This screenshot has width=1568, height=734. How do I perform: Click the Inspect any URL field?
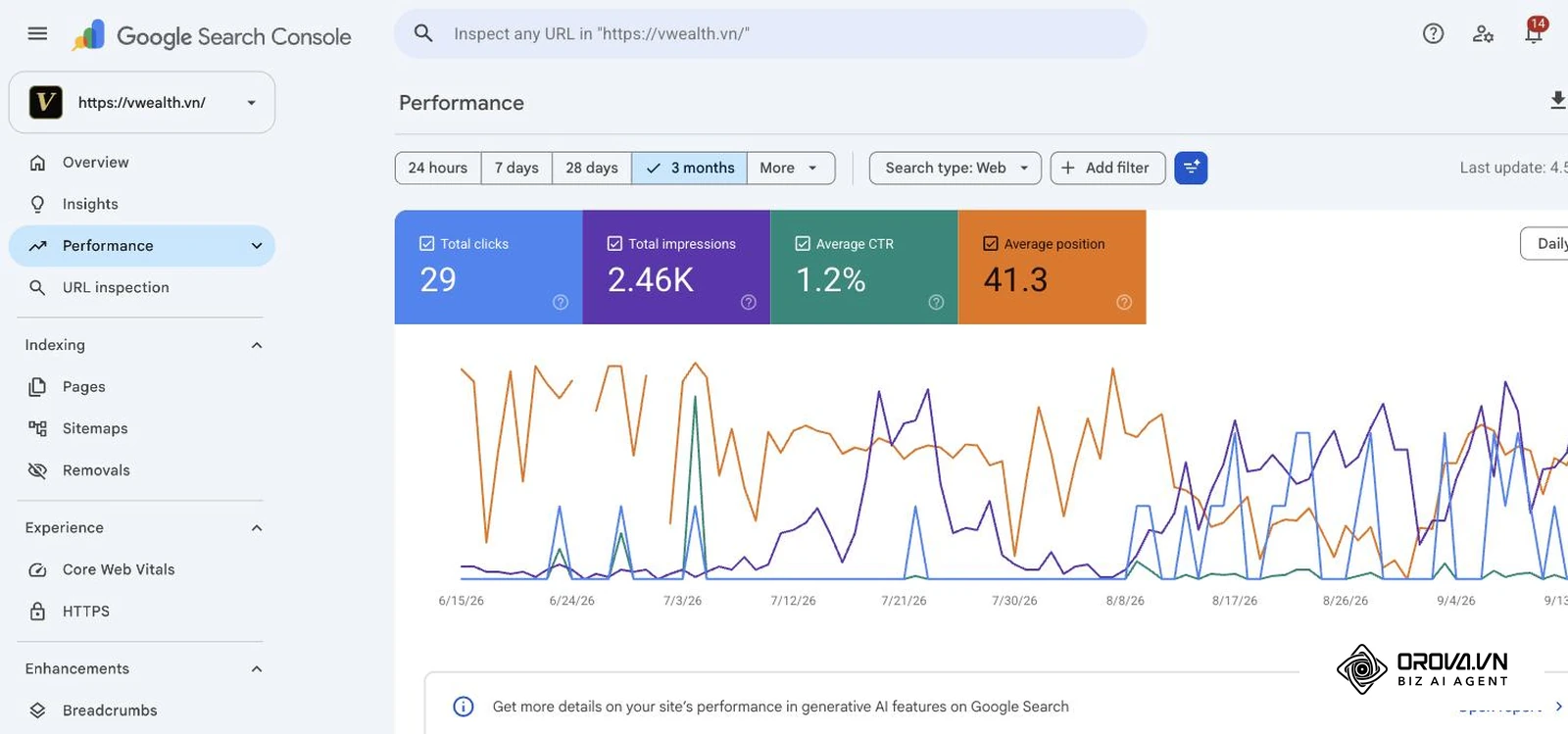coord(770,33)
